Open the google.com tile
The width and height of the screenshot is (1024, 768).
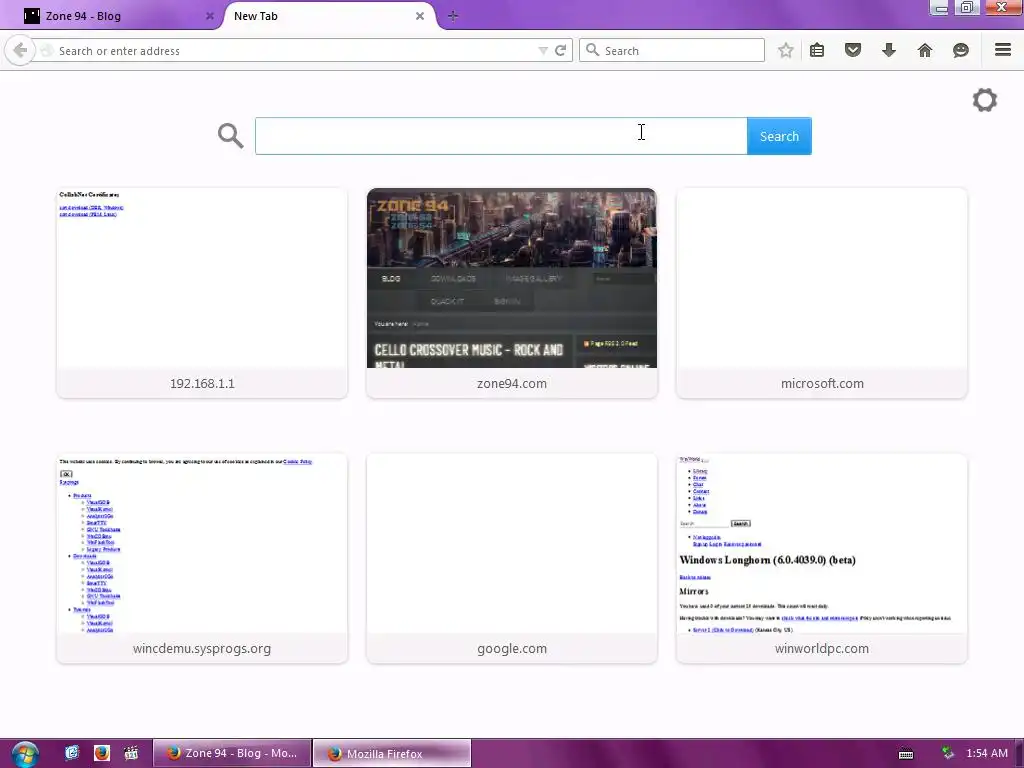click(x=511, y=558)
